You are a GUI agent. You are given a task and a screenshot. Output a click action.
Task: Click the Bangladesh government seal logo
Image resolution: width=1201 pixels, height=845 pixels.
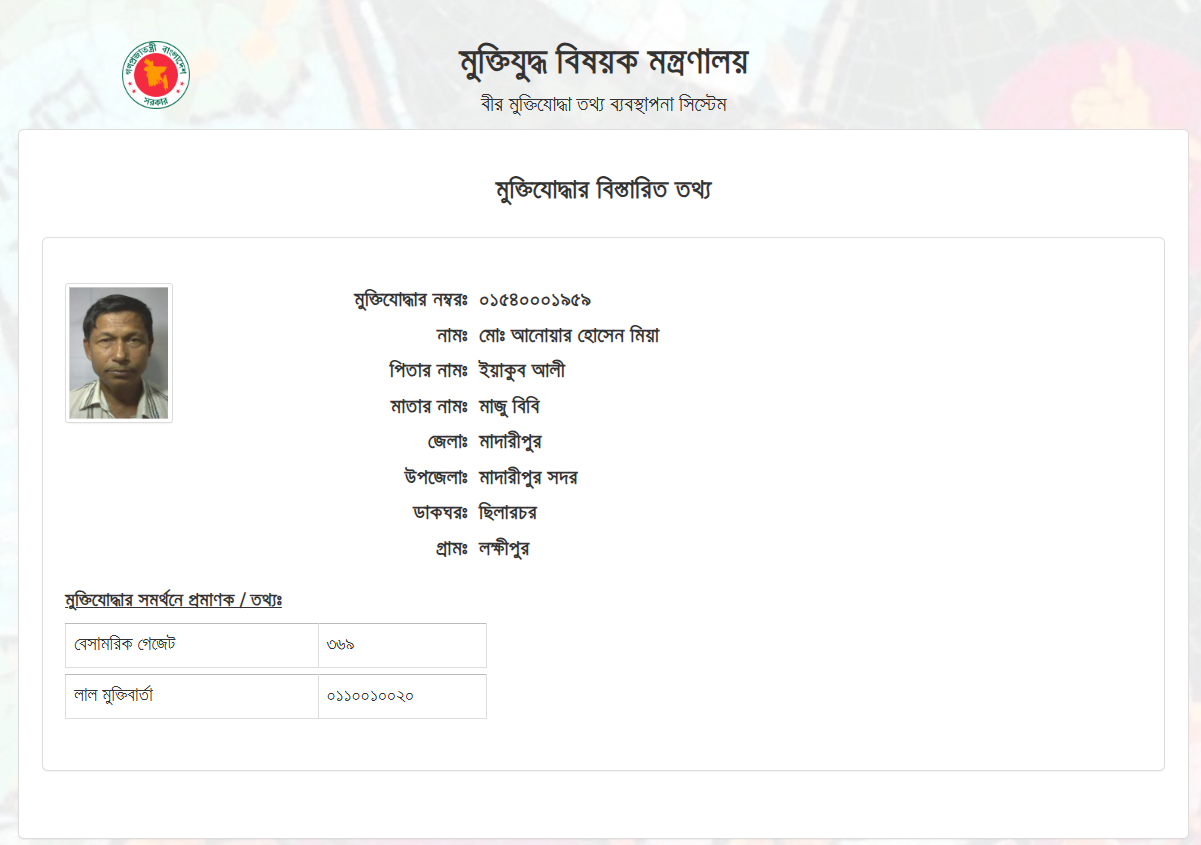pyautogui.click(x=156, y=75)
